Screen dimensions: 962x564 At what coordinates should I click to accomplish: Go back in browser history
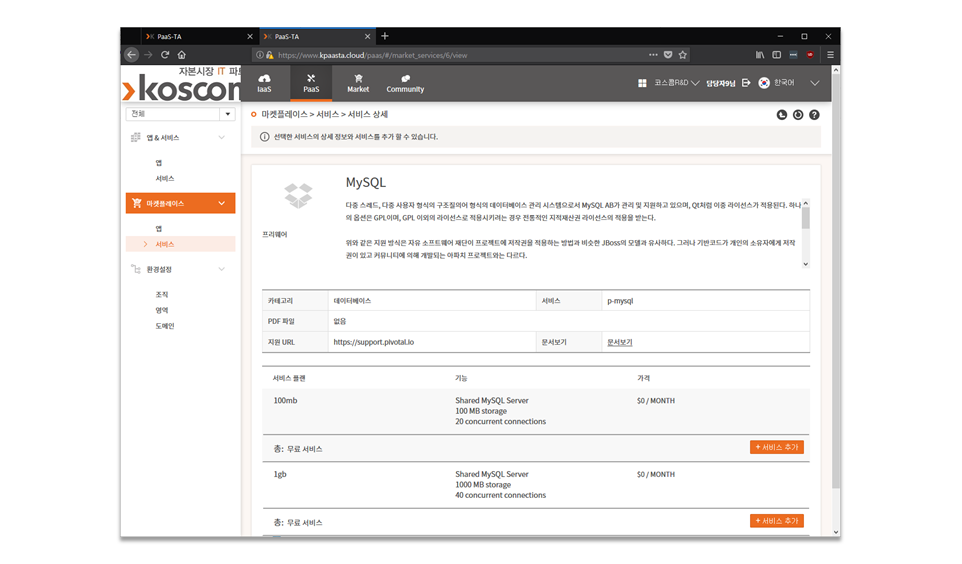(x=131, y=55)
